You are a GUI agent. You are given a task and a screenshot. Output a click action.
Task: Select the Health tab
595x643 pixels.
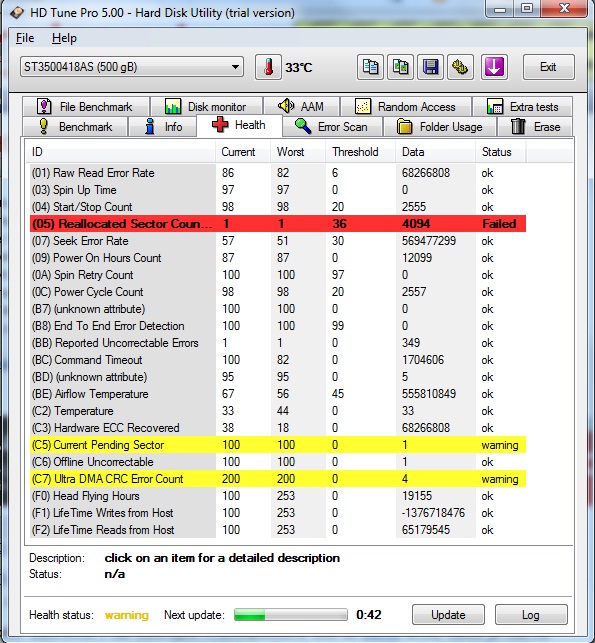click(x=239, y=125)
